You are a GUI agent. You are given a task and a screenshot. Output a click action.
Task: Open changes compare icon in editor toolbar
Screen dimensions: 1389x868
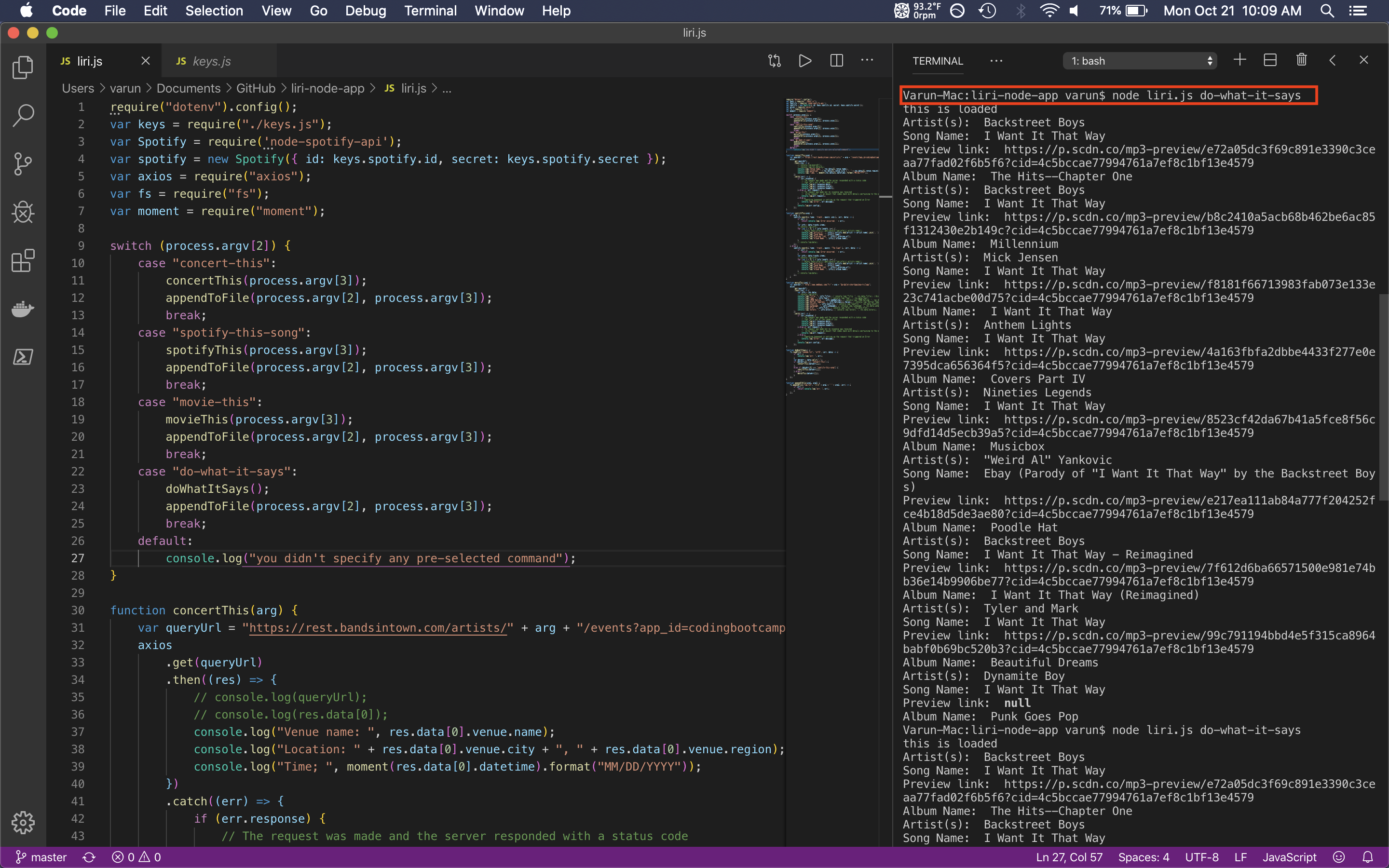coord(774,61)
